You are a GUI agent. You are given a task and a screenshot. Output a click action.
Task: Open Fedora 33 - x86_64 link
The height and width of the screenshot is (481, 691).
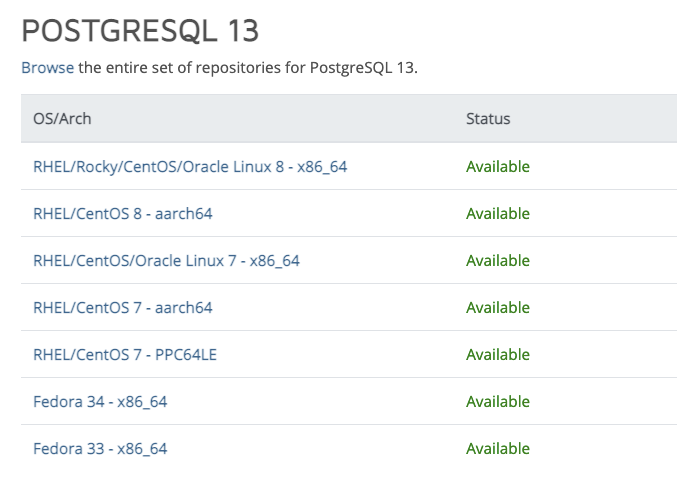[x=100, y=449]
